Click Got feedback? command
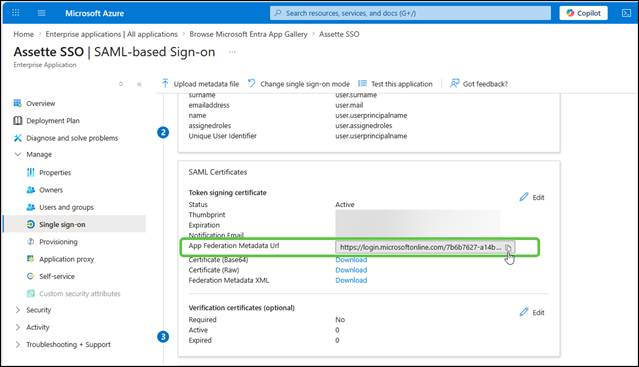 [479, 84]
